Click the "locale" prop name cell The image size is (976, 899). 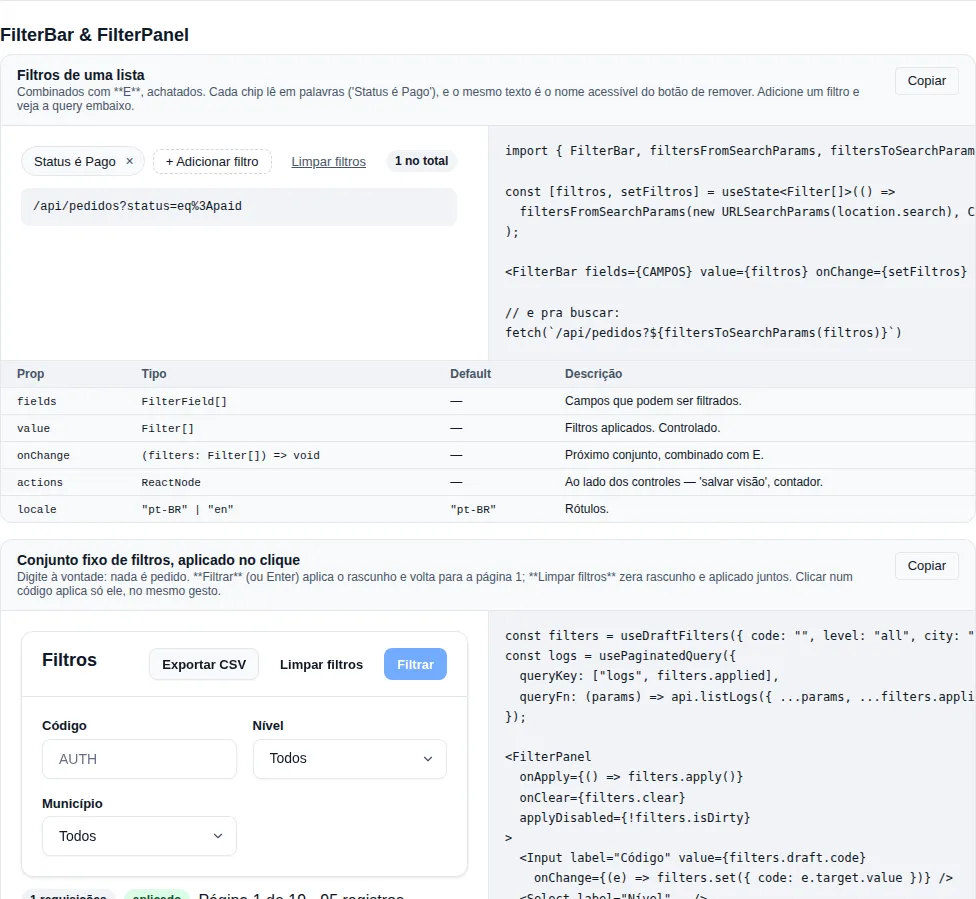tap(37, 509)
